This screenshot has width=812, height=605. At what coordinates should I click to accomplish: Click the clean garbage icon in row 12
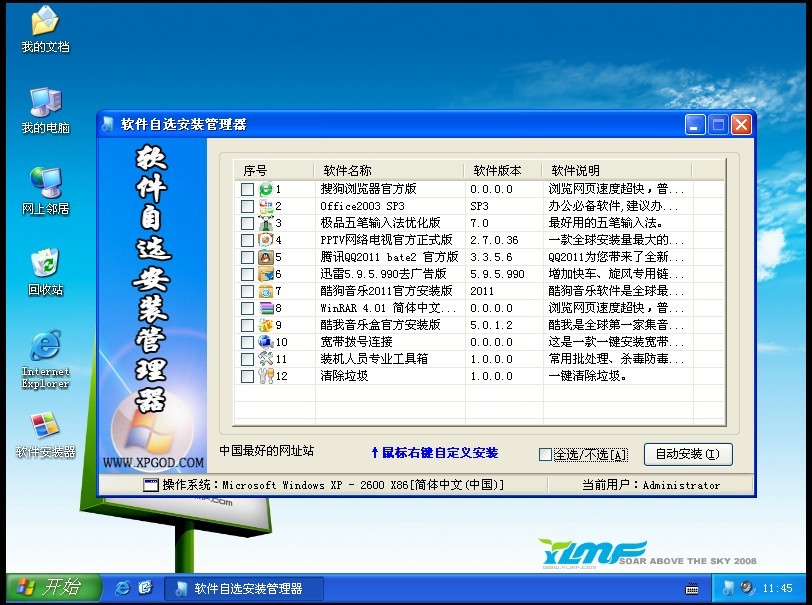(x=266, y=376)
